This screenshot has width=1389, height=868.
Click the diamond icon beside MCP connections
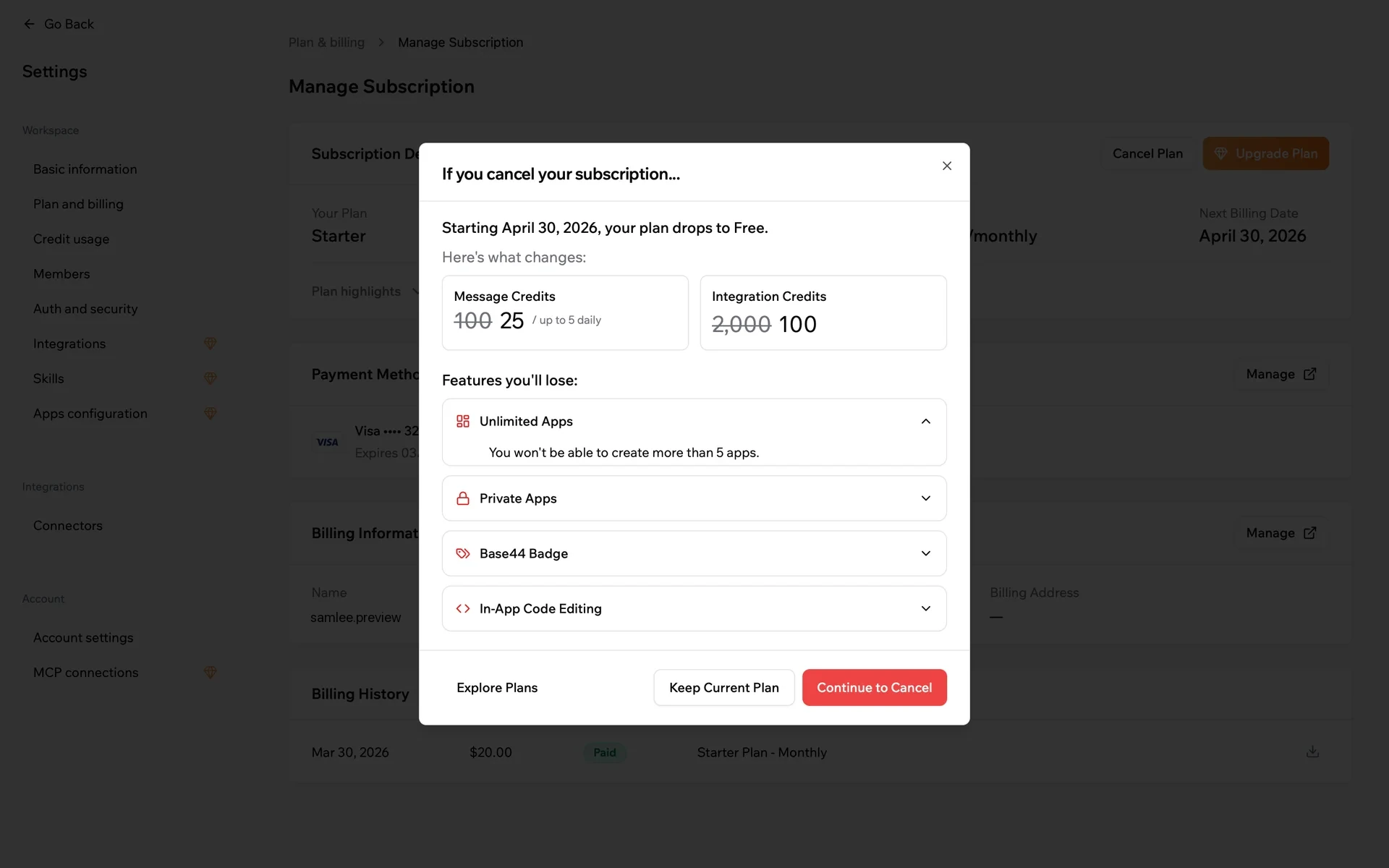click(210, 672)
